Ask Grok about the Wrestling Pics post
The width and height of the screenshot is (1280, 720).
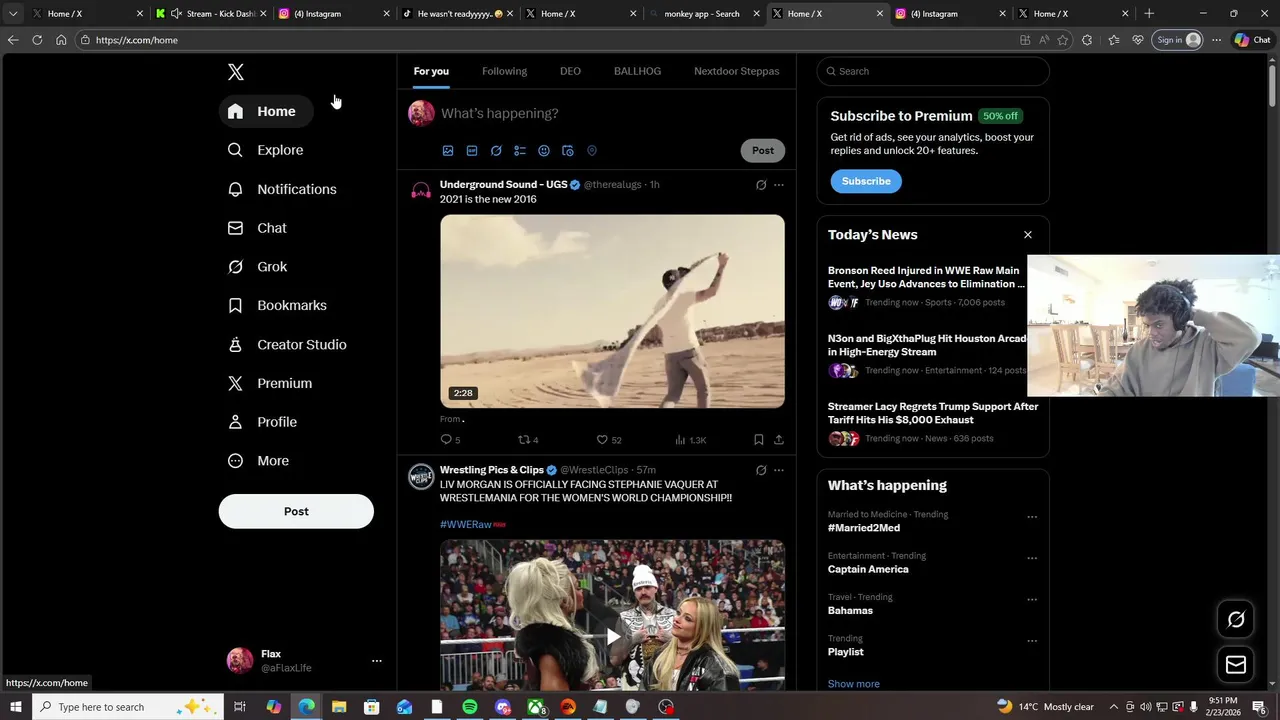tap(761, 470)
